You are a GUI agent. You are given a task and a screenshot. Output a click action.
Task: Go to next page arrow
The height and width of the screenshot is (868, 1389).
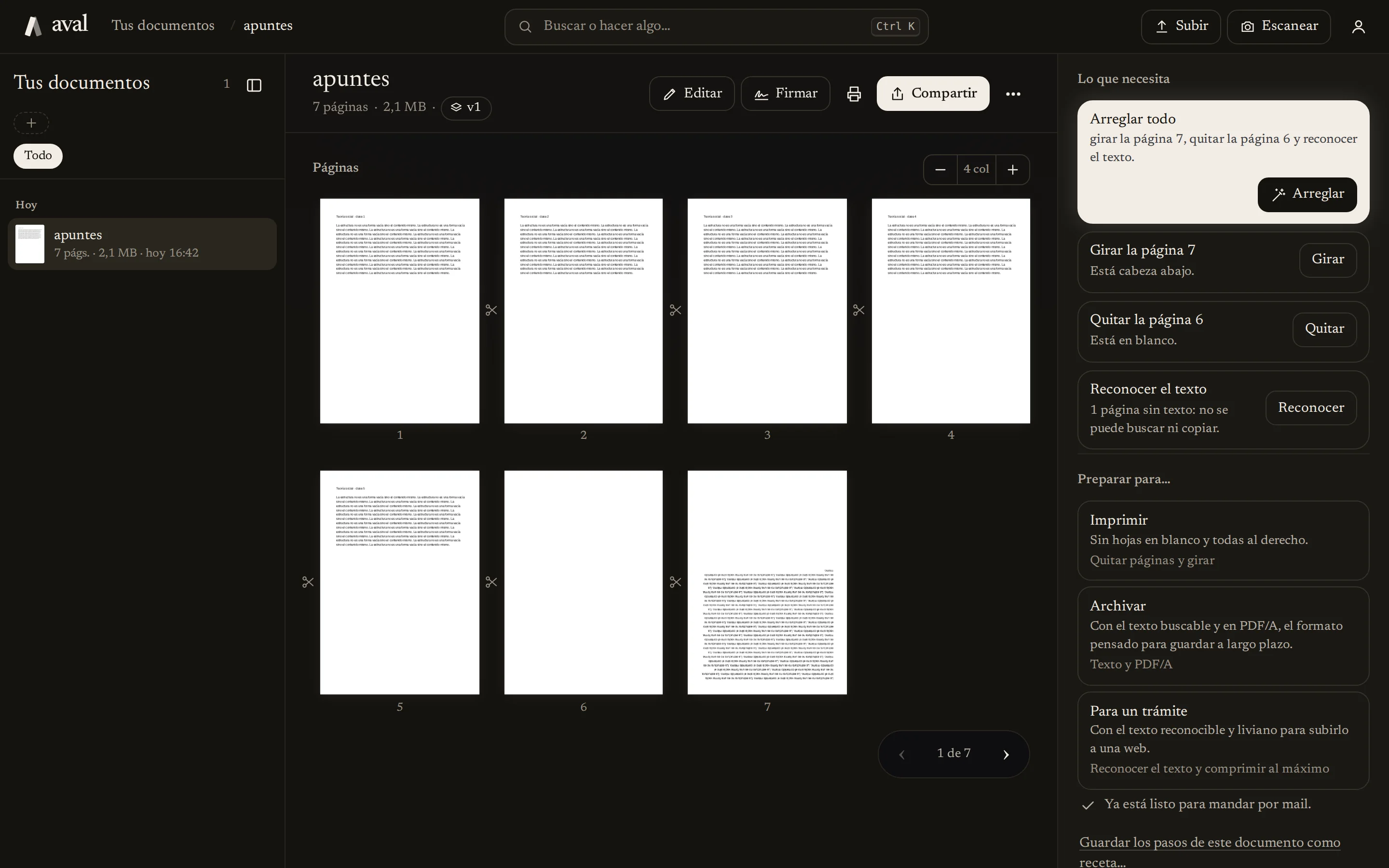click(1006, 755)
